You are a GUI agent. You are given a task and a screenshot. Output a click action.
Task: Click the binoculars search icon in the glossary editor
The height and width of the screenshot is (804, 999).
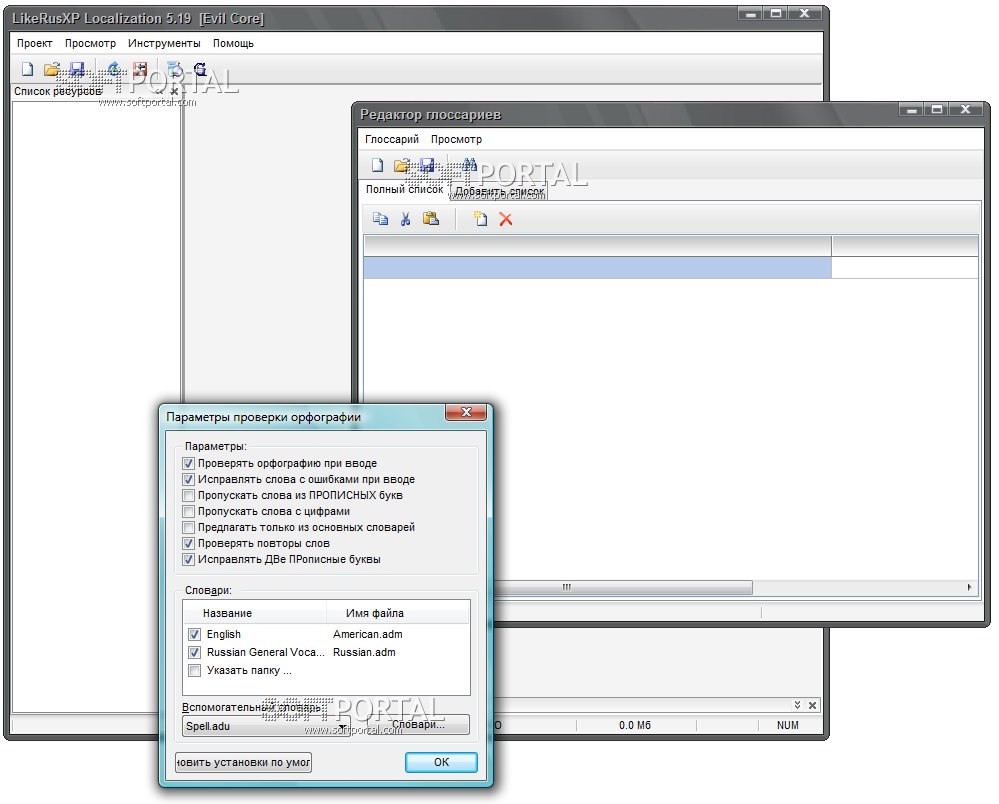pos(470,165)
